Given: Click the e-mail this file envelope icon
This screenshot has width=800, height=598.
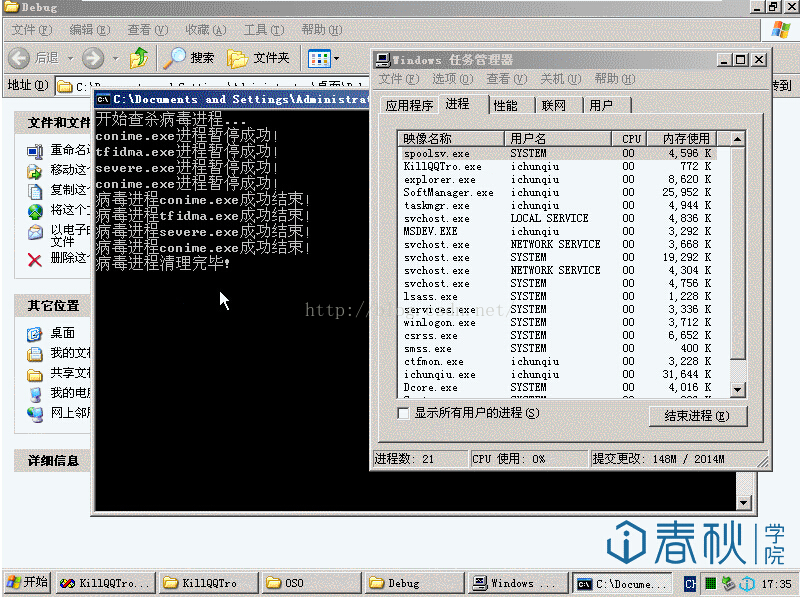Looking at the screenshot, I should point(35,232).
